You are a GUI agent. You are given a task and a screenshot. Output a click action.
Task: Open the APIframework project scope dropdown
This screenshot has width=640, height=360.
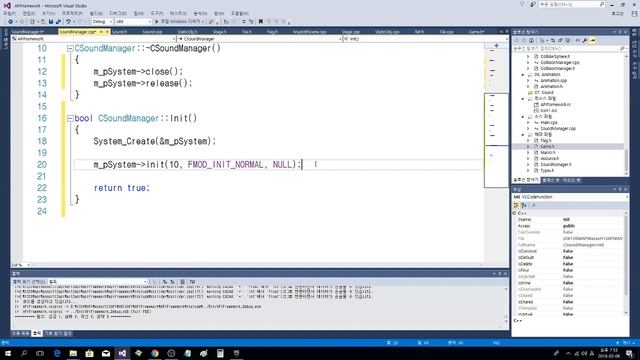[x=93, y=39]
